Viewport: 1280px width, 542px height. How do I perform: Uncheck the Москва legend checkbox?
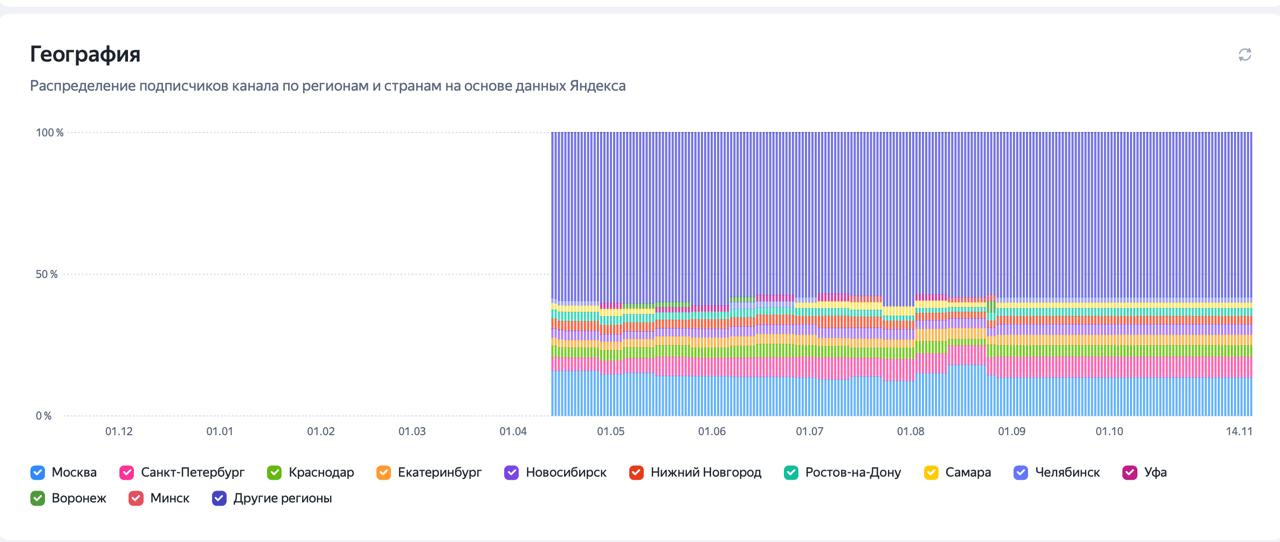click(38, 472)
